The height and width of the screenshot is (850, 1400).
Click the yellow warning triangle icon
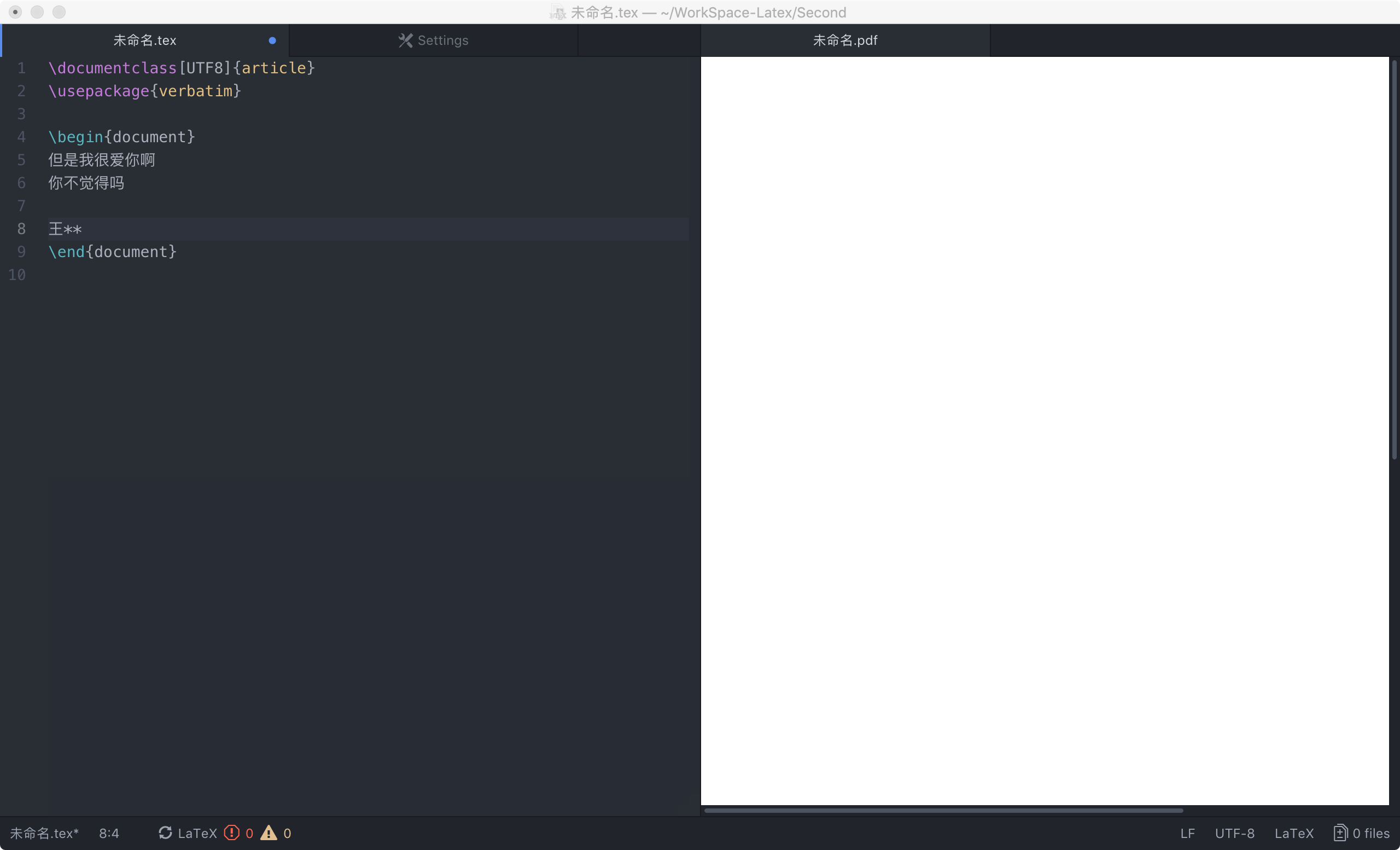(269, 833)
